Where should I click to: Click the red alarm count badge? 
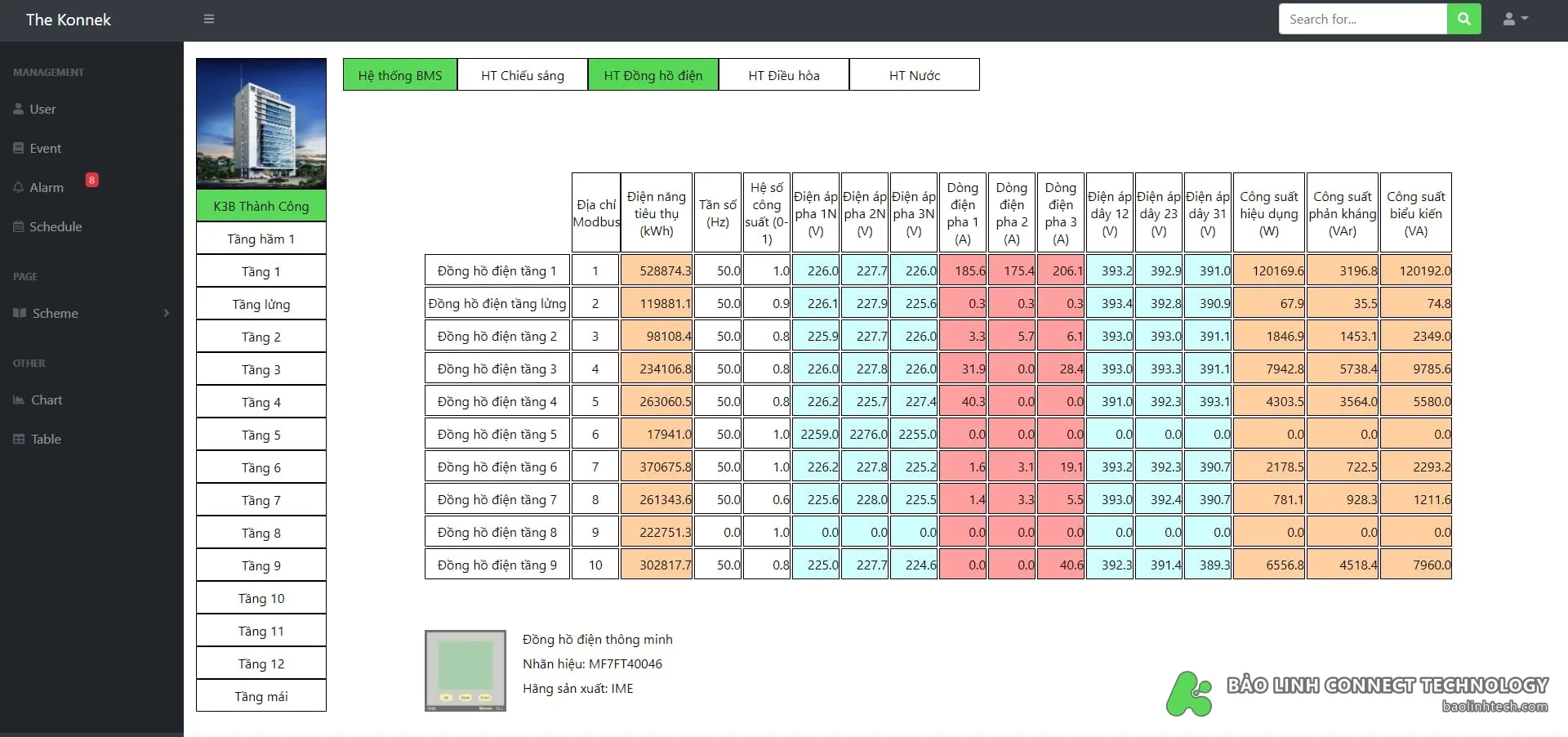(92, 180)
